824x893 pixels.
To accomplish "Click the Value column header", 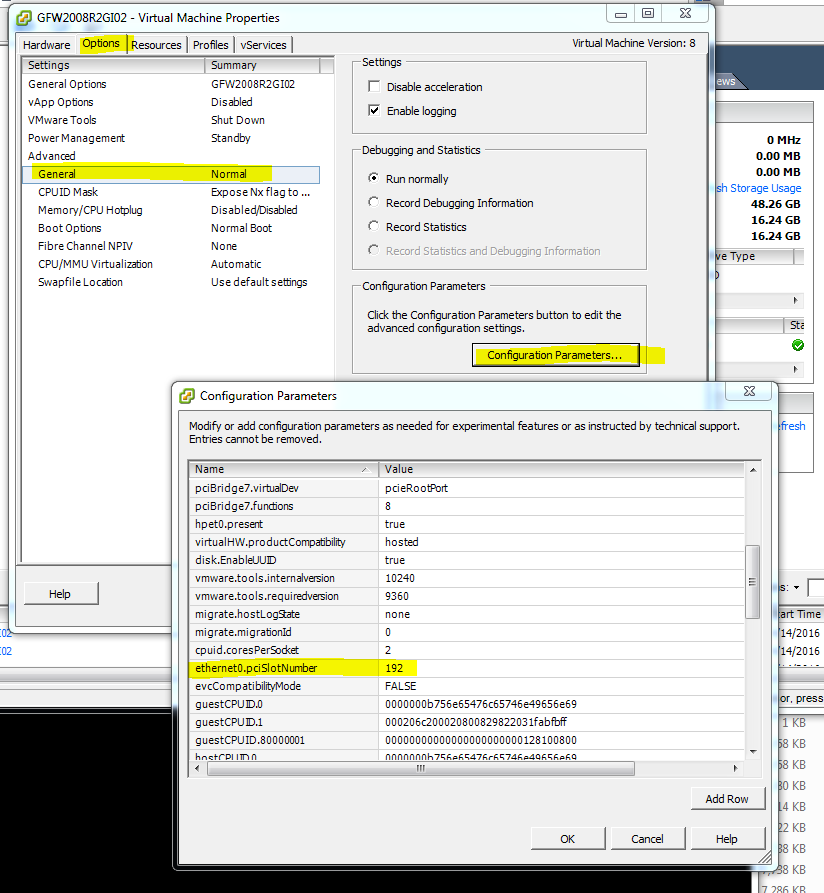I will pos(561,469).
